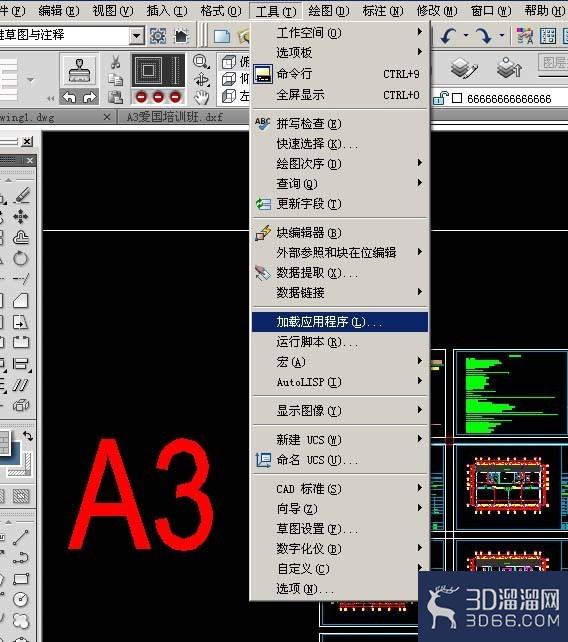The image size is (568, 642).
Task: Choose 加载应用程序(L)... menu item
Action: pos(340,322)
